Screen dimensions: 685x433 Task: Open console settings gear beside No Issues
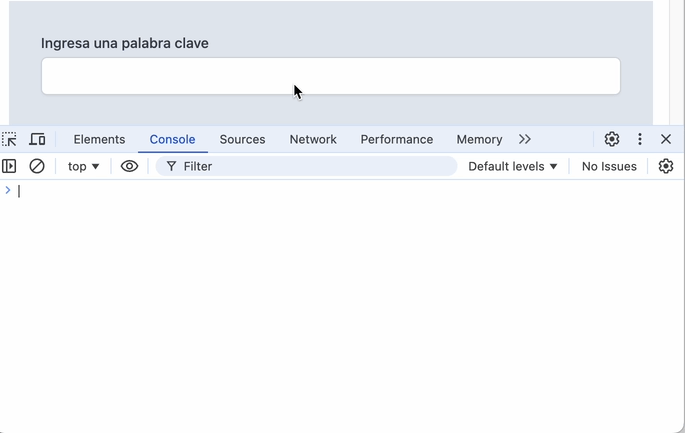(666, 166)
